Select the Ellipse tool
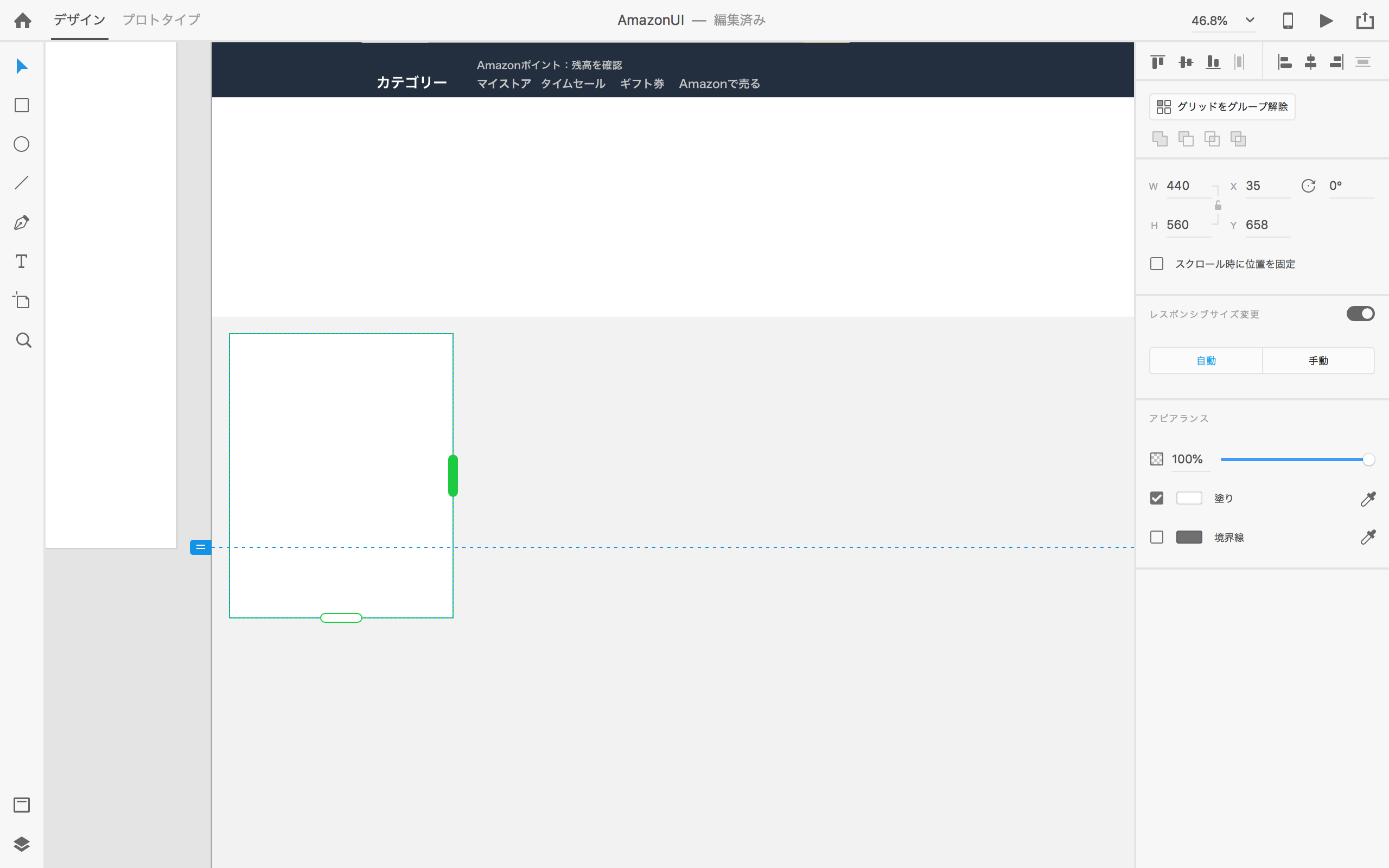The image size is (1389, 868). [22, 144]
